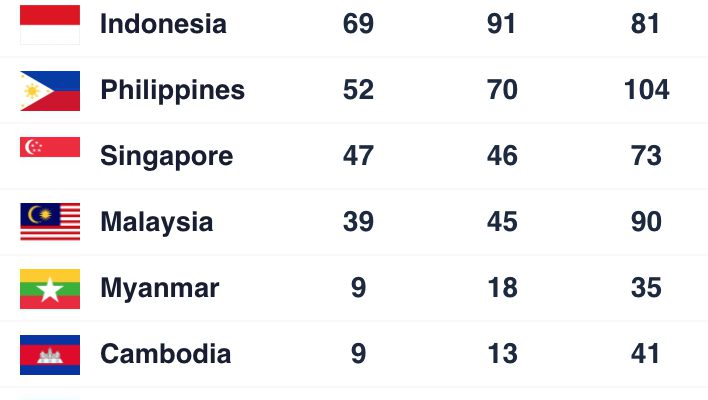Click the Cambodia flag icon
This screenshot has height=400, width=708.
[50, 355]
